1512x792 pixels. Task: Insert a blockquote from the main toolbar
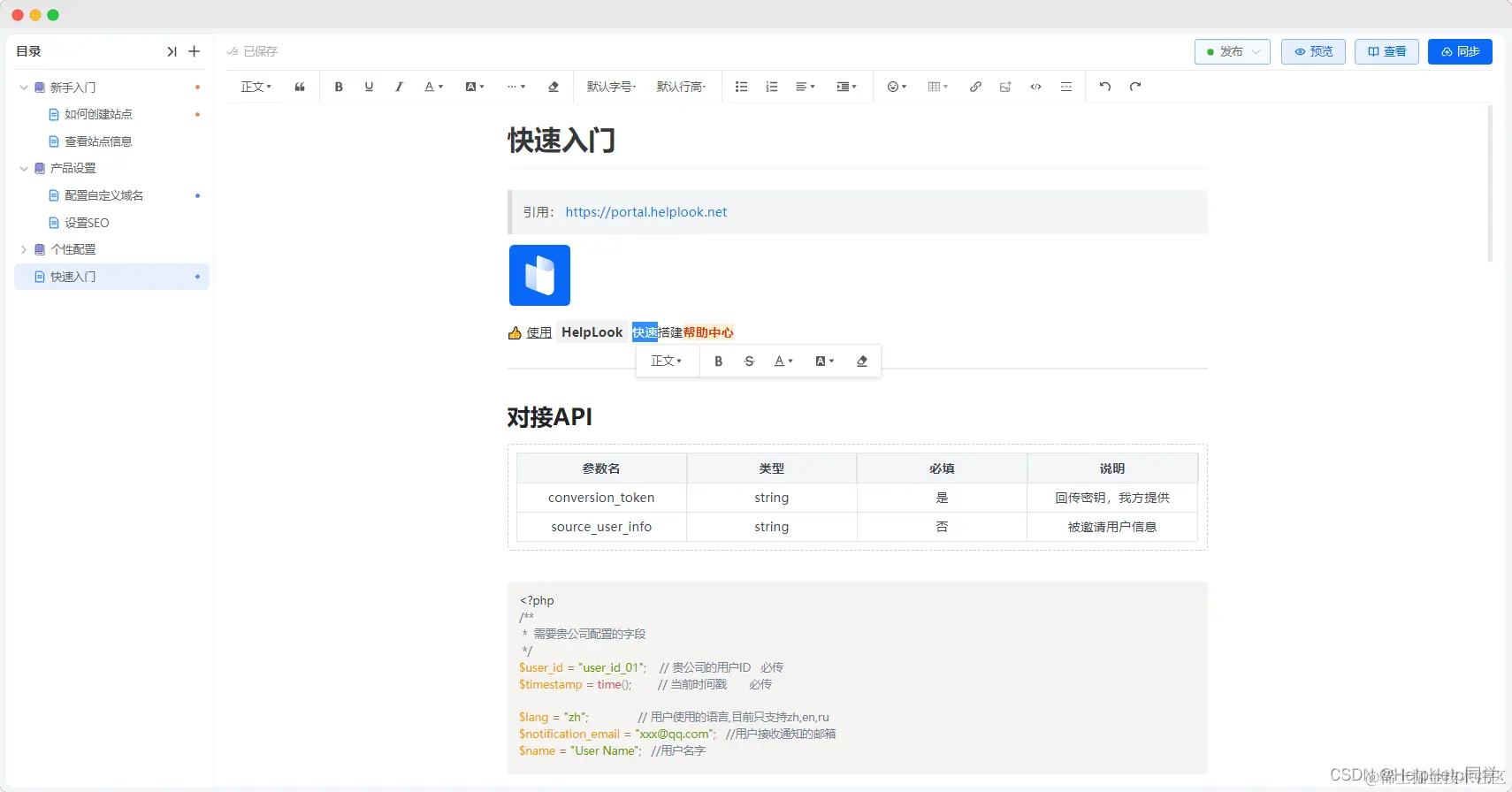pos(300,87)
